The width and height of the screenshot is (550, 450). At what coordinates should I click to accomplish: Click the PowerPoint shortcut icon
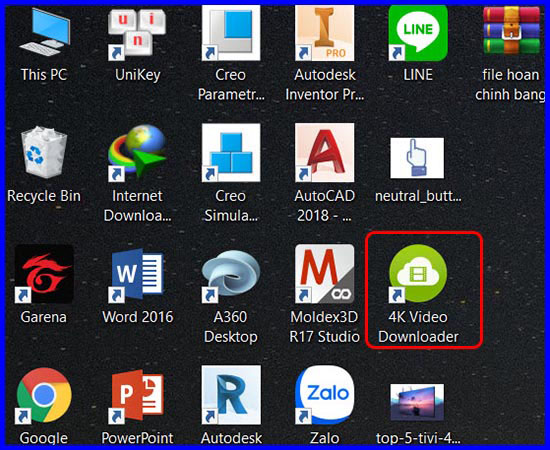[137, 397]
